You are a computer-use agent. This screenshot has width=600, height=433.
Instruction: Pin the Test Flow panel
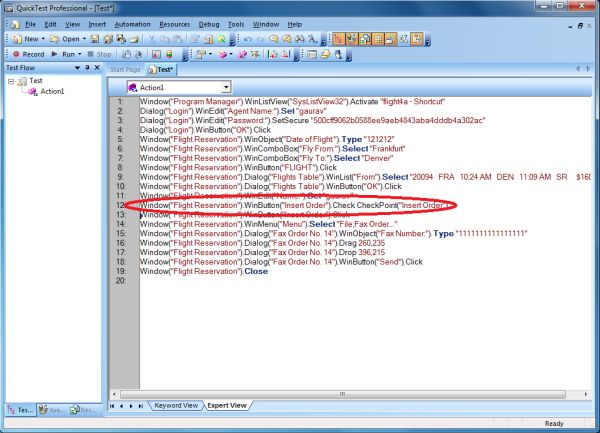[87, 67]
